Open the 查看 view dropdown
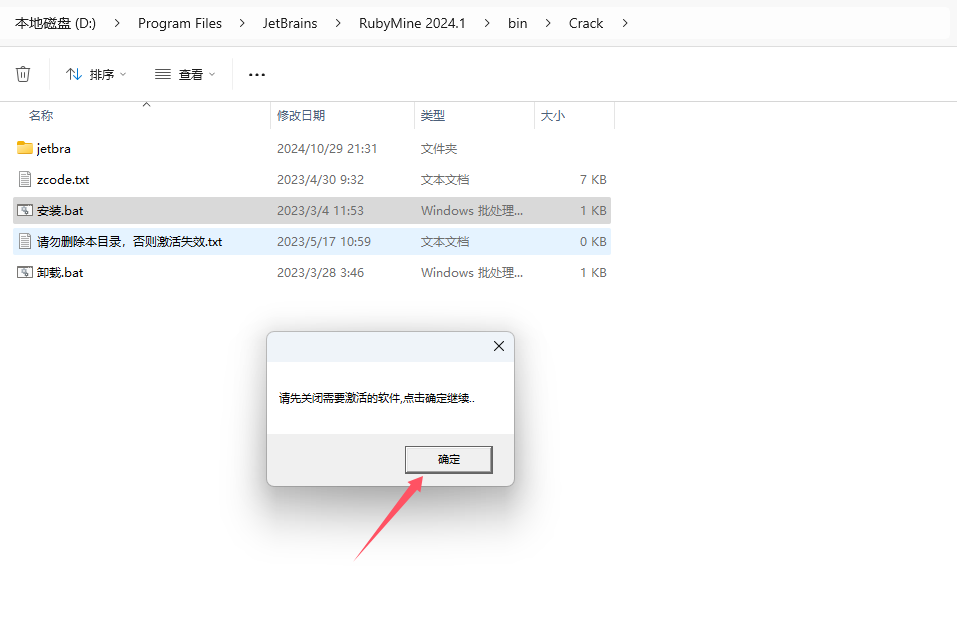This screenshot has width=957, height=625. (185, 74)
